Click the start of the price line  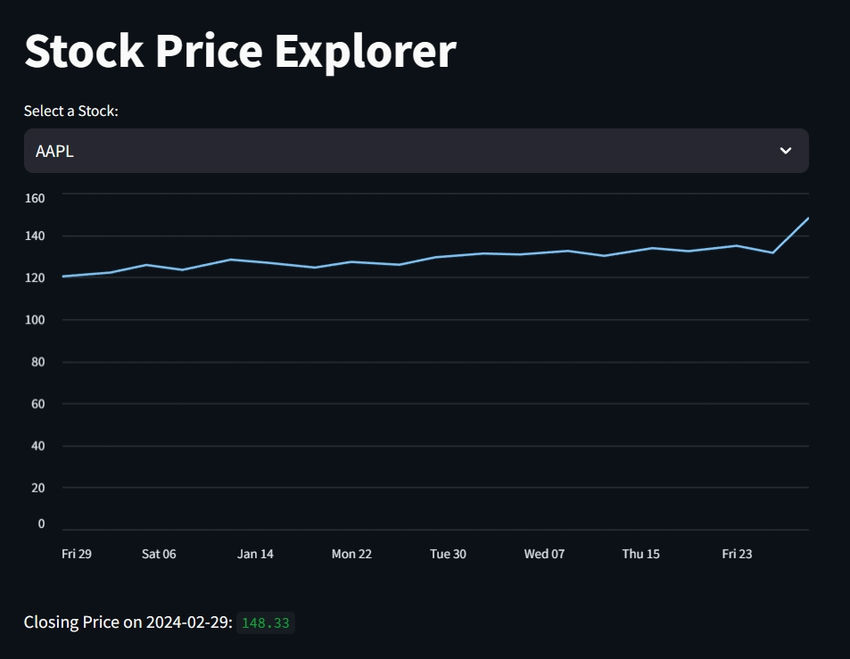pyautogui.click(x=63, y=276)
